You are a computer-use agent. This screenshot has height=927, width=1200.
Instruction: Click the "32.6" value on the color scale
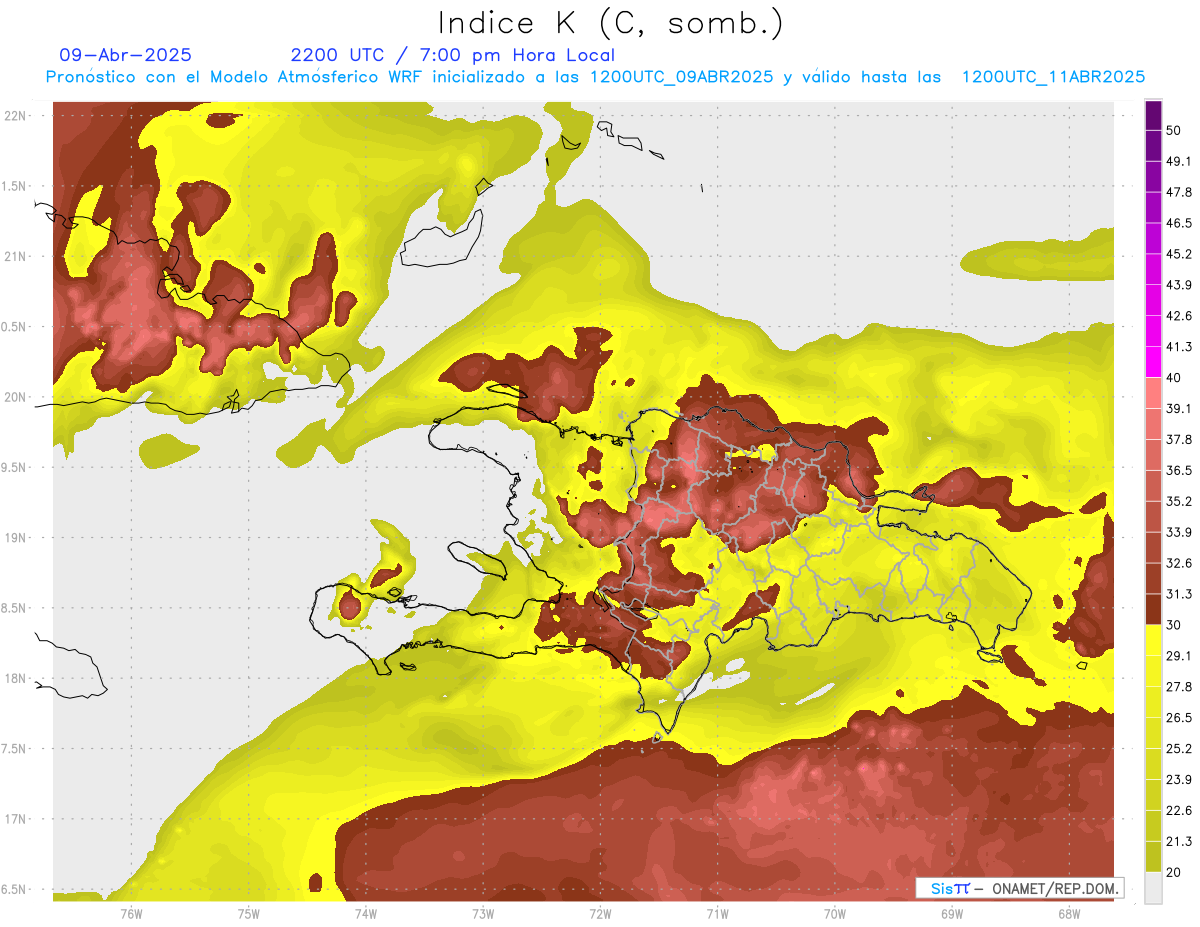(1179, 563)
